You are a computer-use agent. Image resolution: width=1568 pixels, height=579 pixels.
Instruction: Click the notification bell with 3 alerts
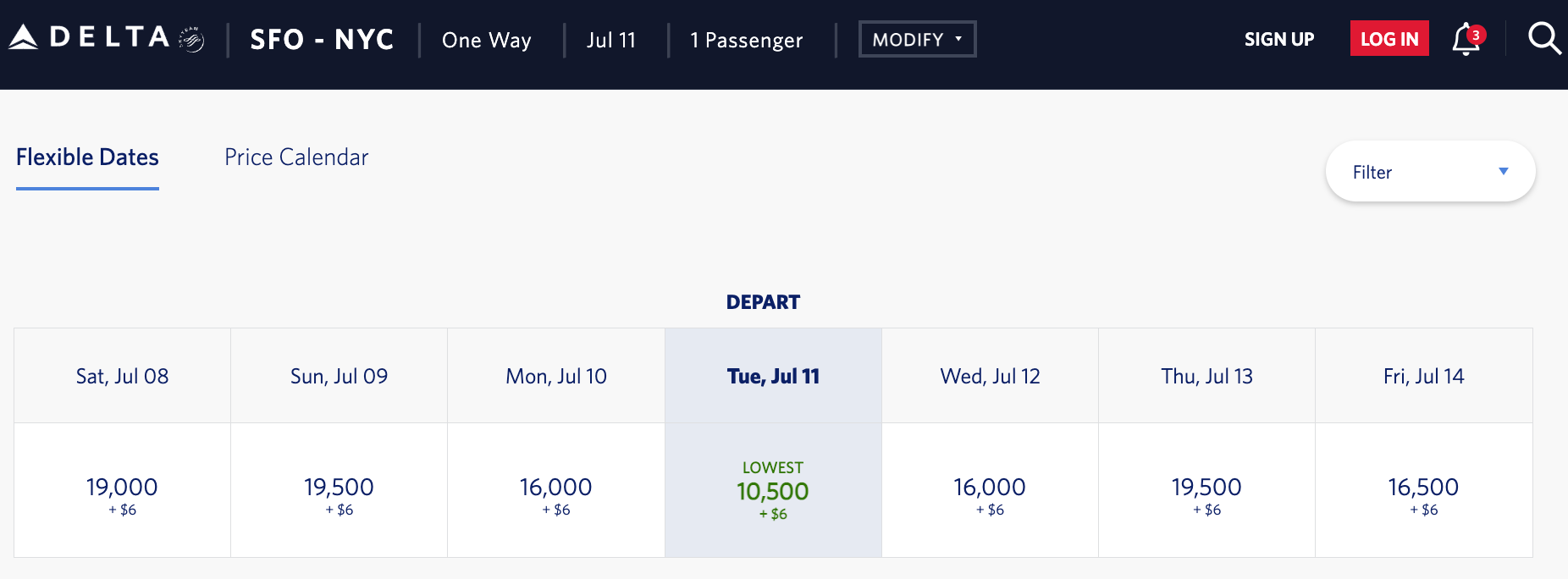(x=1466, y=37)
